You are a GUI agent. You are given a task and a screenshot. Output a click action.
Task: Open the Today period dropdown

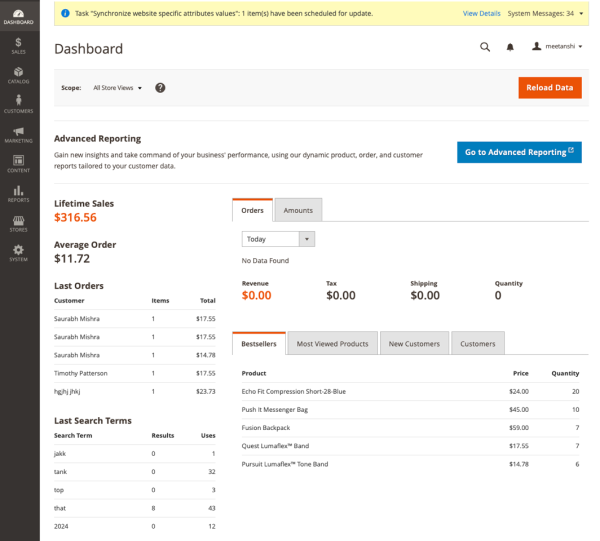(x=278, y=239)
